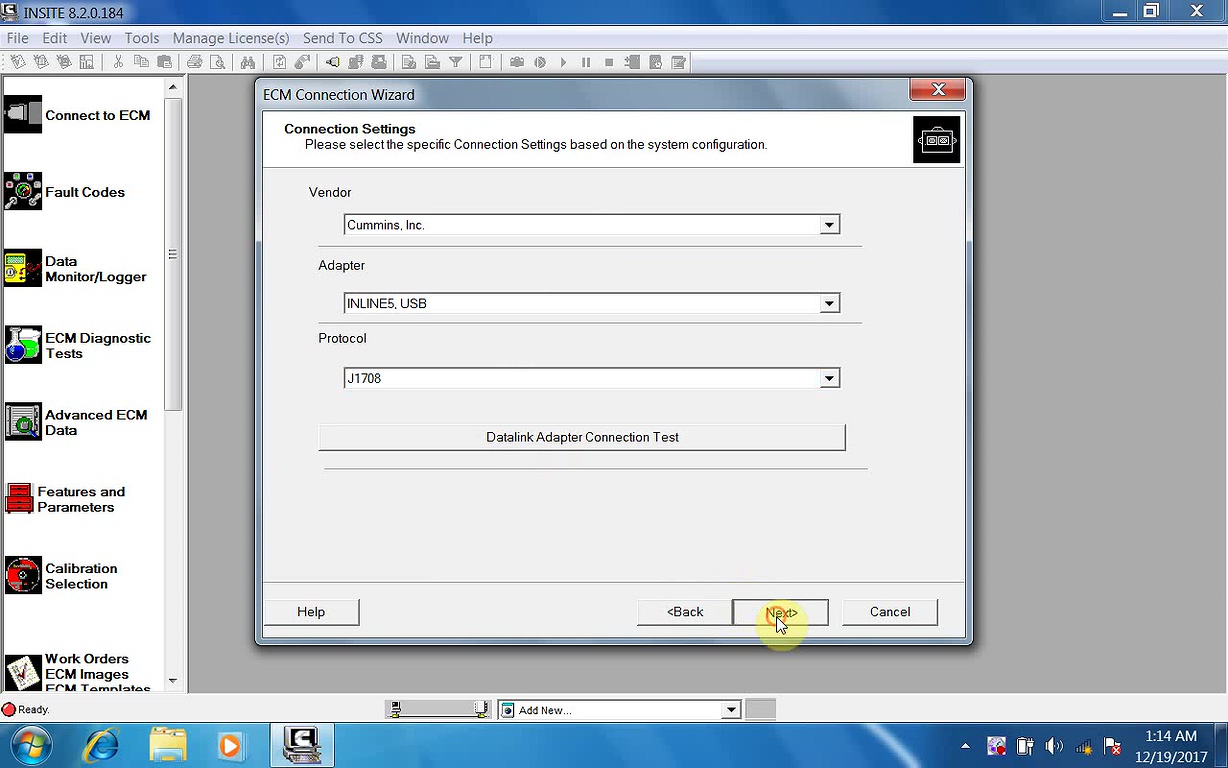Close the ECM Connection Wizard dialog
The width and height of the screenshot is (1228, 768).
(938, 90)
